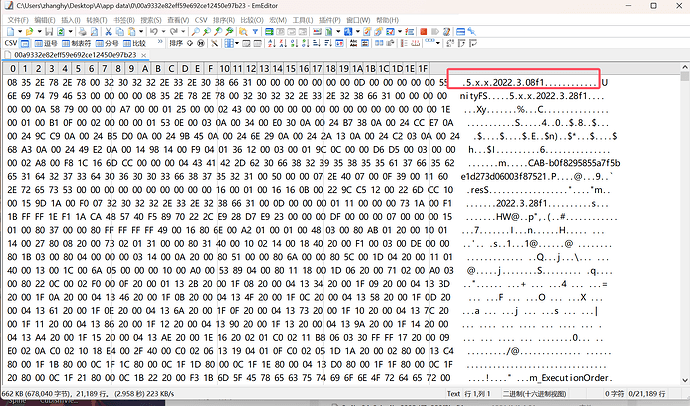This screenshot has height=406, width=690.
Task: Open the 编辑(E) menu
Action: click(x=45, y=20)
